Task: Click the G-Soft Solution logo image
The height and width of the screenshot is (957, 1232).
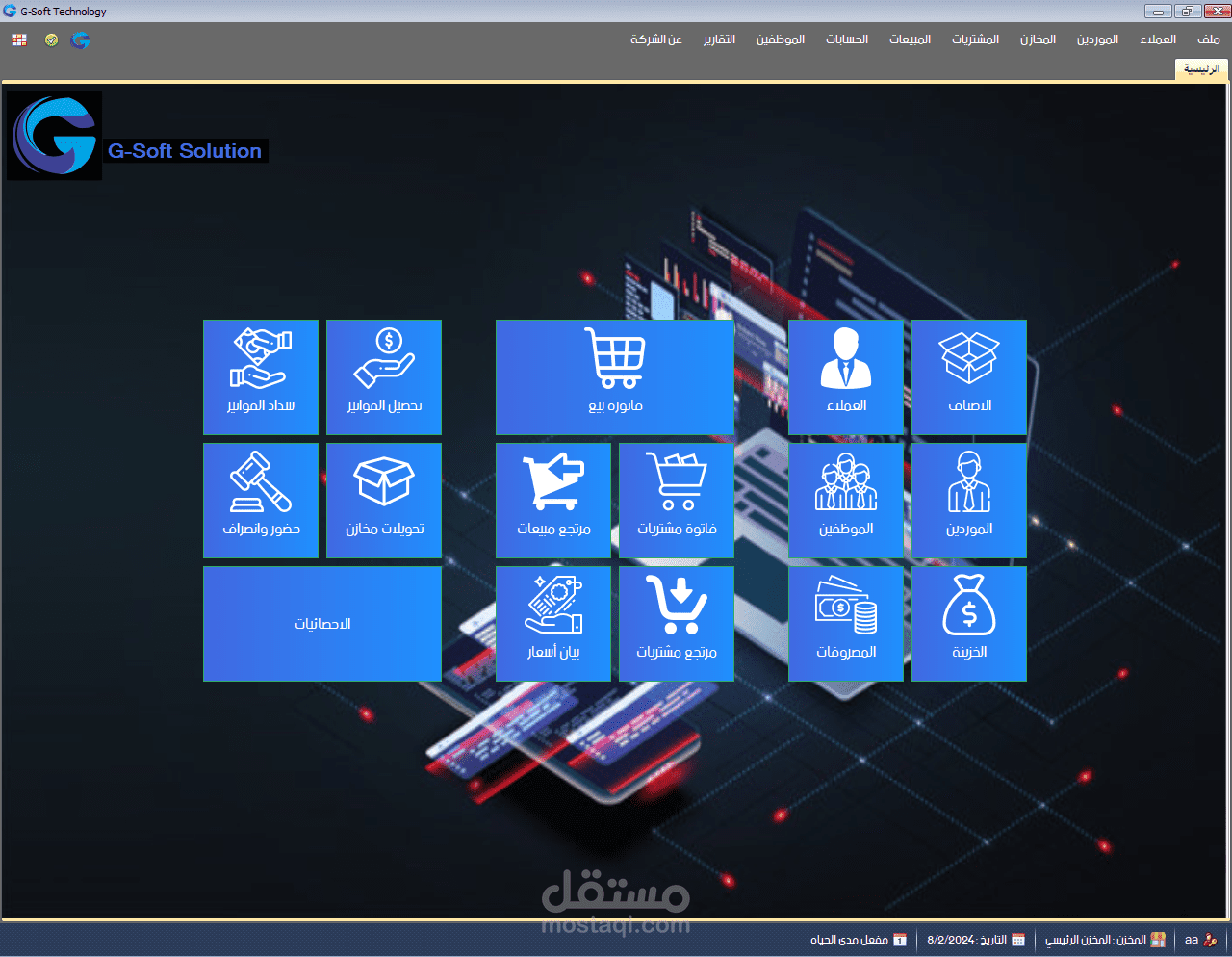Action: click(54, 136)
